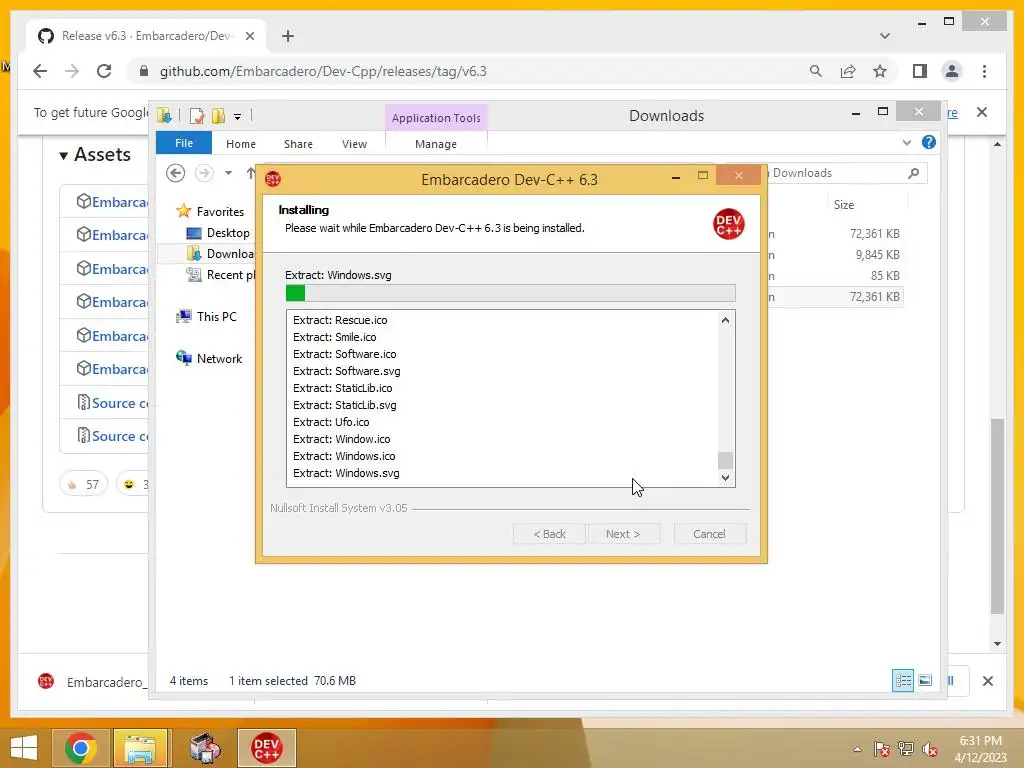Select the Application Tools tab
This screenshot has height=768, width=1024.
[436, 118]
